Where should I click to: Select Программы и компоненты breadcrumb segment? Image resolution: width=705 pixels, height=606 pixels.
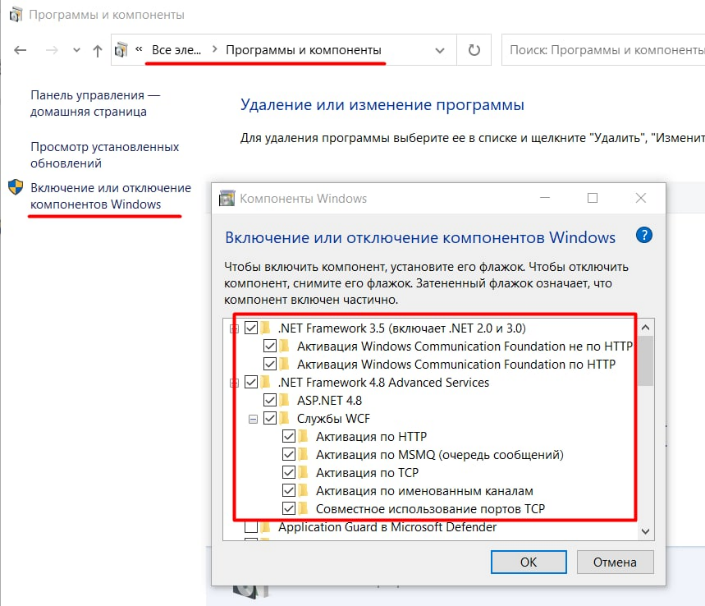[303, 49]
